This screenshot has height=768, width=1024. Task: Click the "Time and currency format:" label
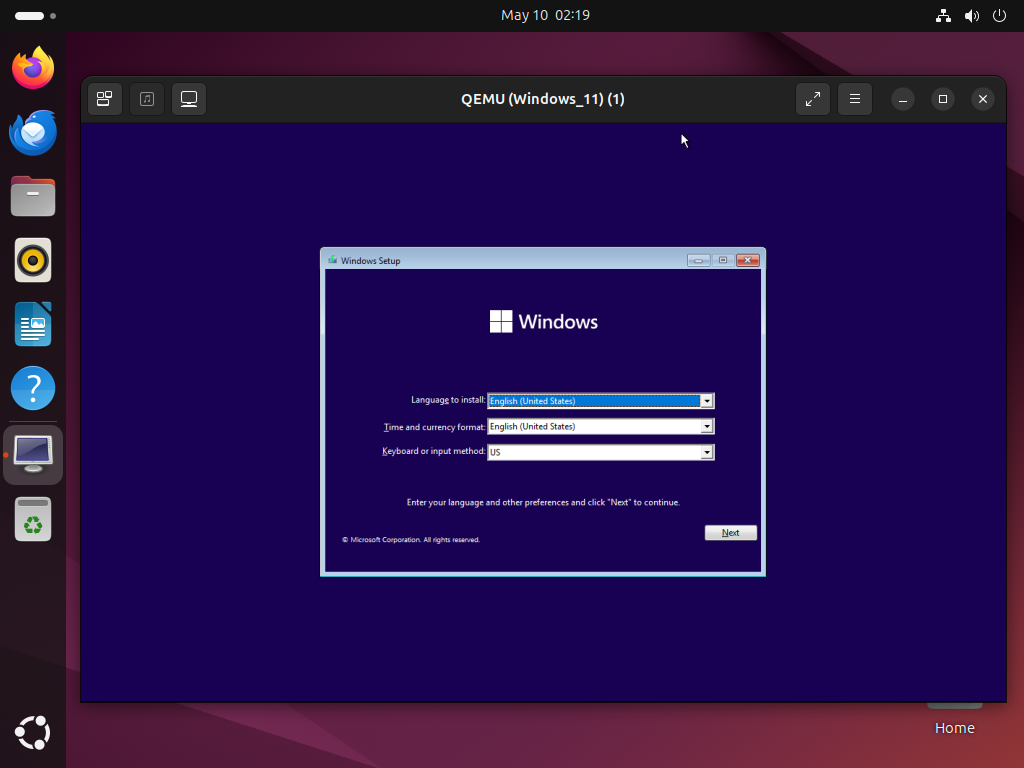point(434,427)
